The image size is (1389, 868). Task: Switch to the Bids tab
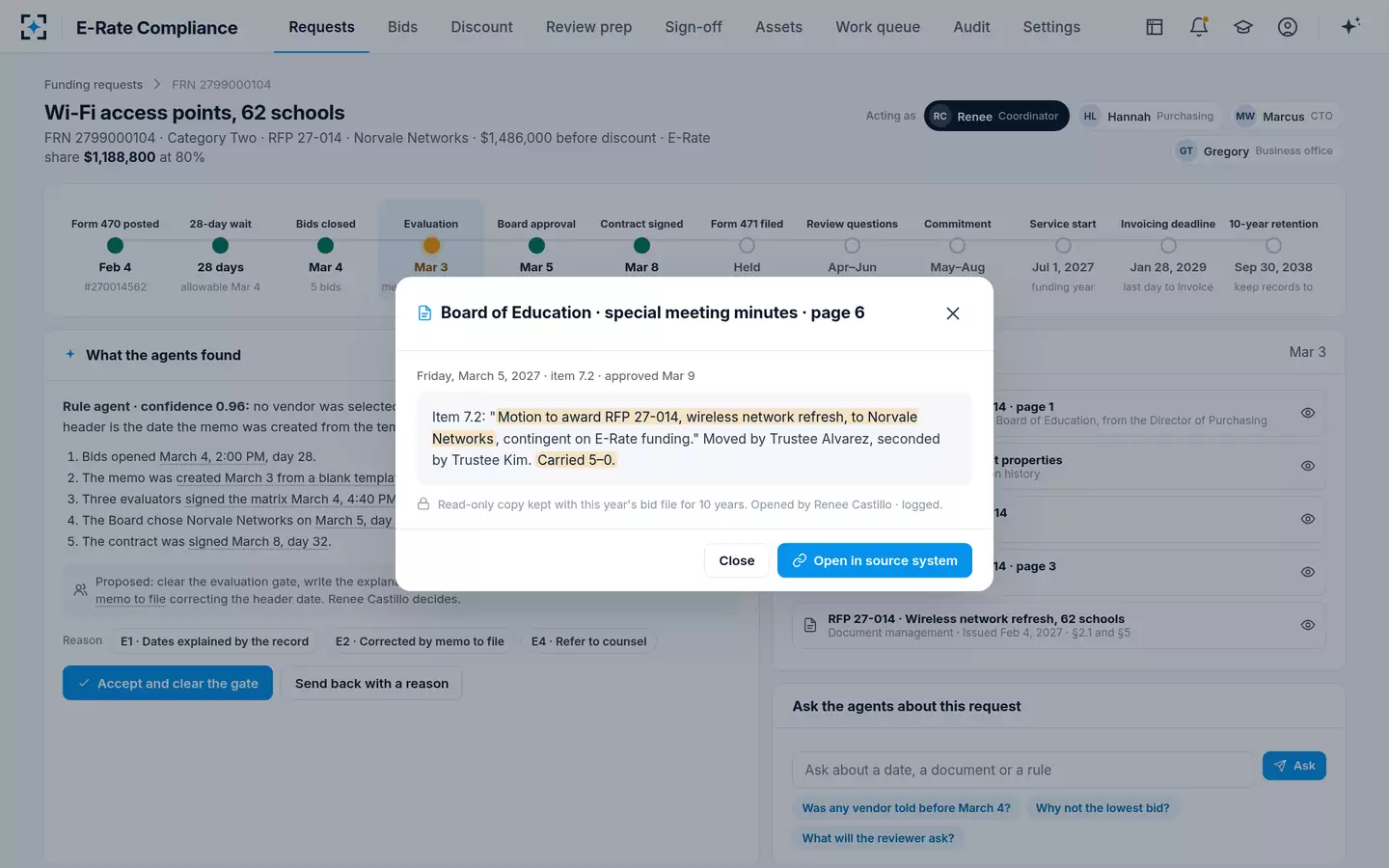coord(402,27)
